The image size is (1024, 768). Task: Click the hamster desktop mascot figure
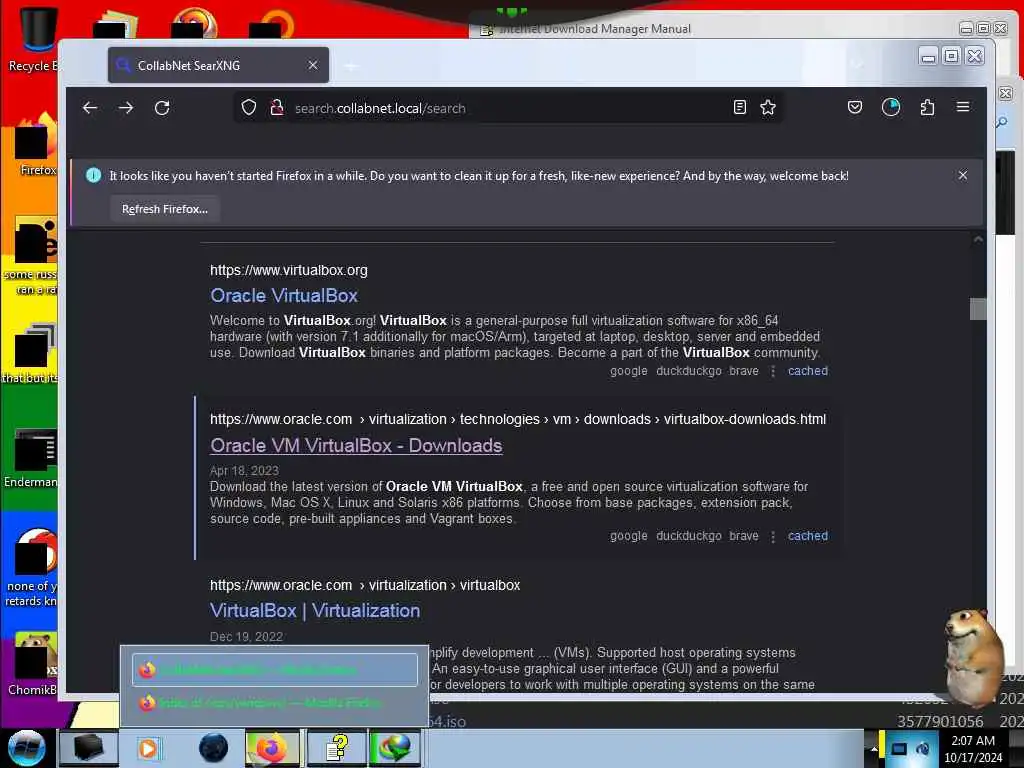973,656
